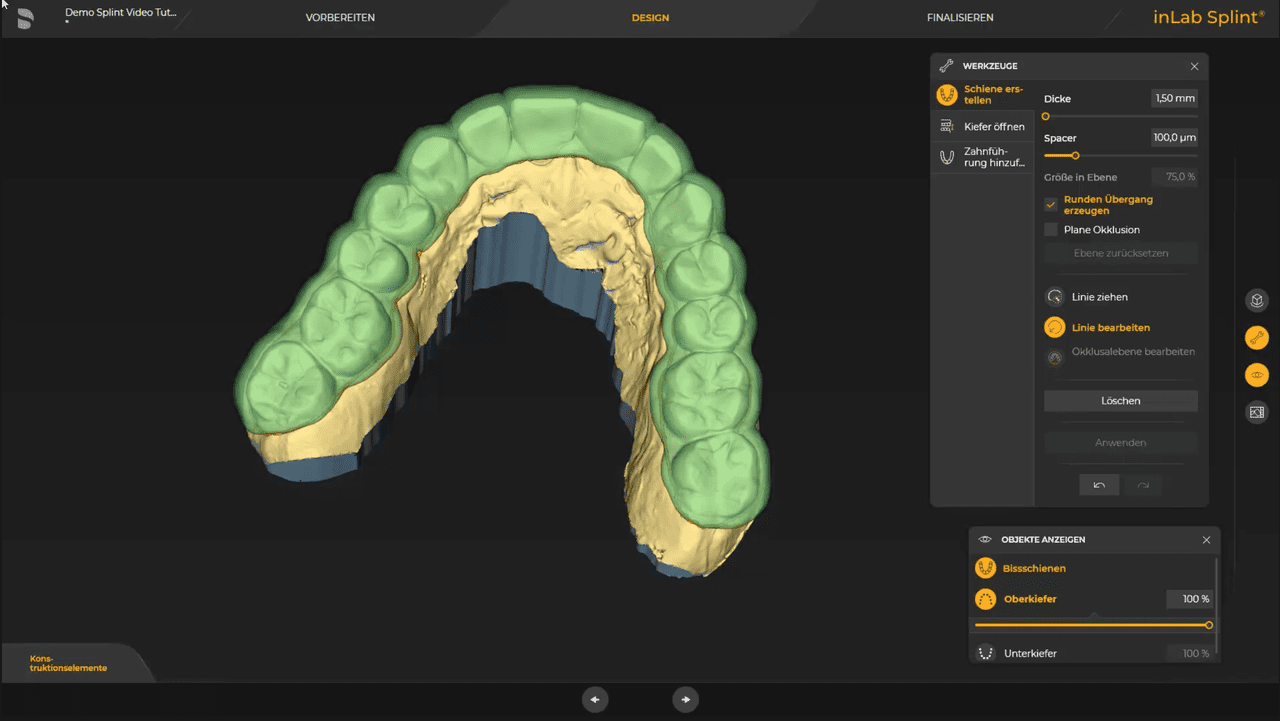Expand the Konstruktionselemente panel
Screen dimensions: 1280x721
click(70, 662)
